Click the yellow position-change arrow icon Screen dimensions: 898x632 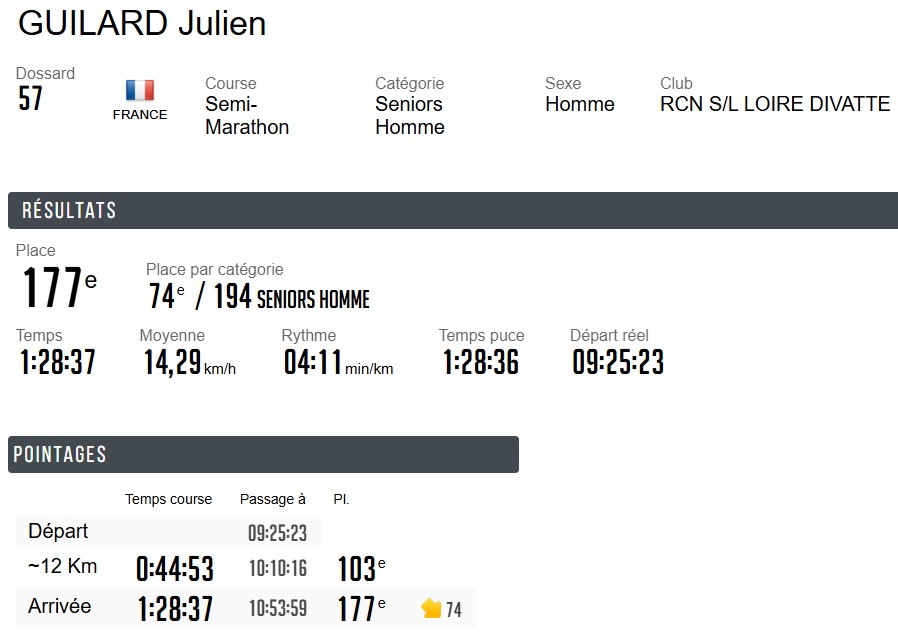pos(432,608)
